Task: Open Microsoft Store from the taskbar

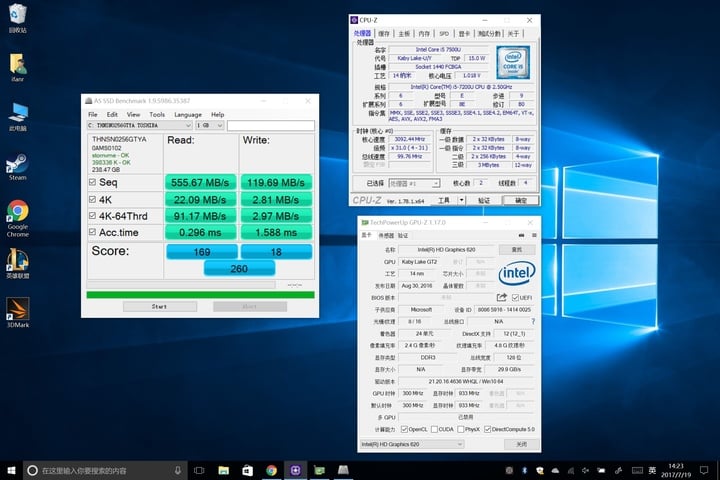Action: [x=248, y=470]
